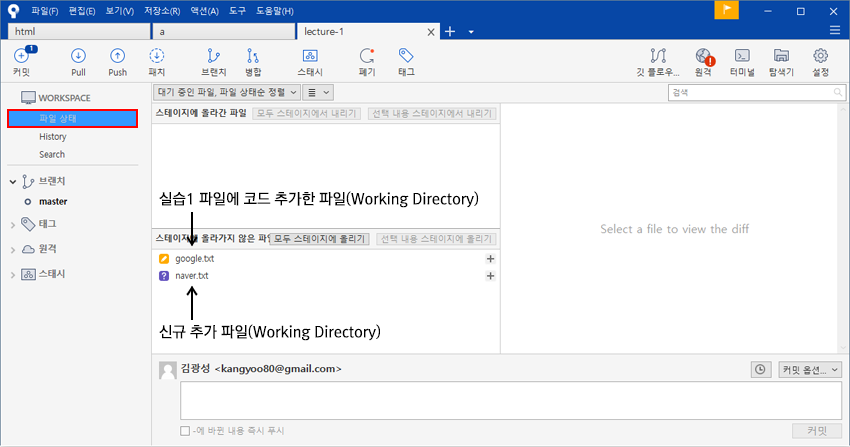Stage naver.txt with its plus button
Screen dimensions: 850x447
pyautogui.click(x=491, y=276)
